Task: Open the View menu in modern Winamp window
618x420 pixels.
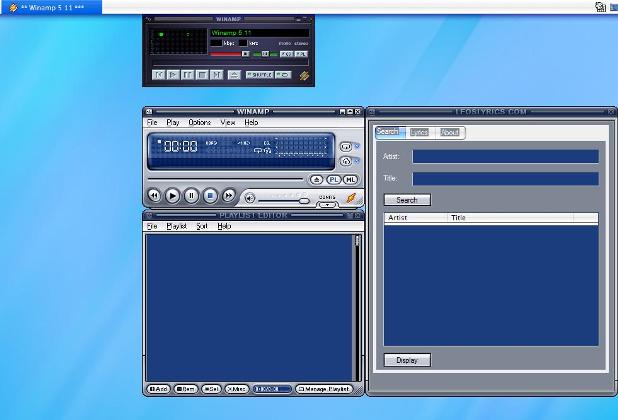Action: tap(228, 123)
